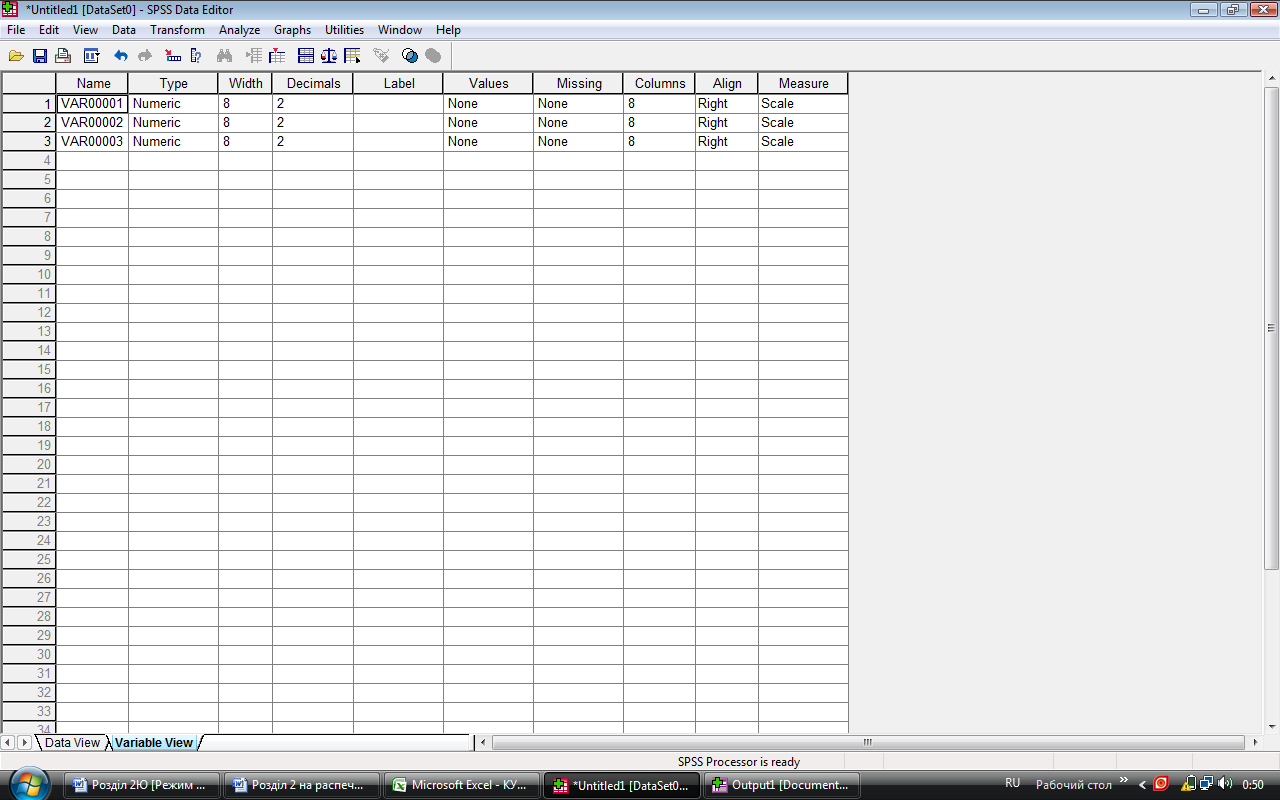Screen dimensions: 1280x800
Task: Switch to Output1 document taskbar button
Action: click(x=782, y=785)
